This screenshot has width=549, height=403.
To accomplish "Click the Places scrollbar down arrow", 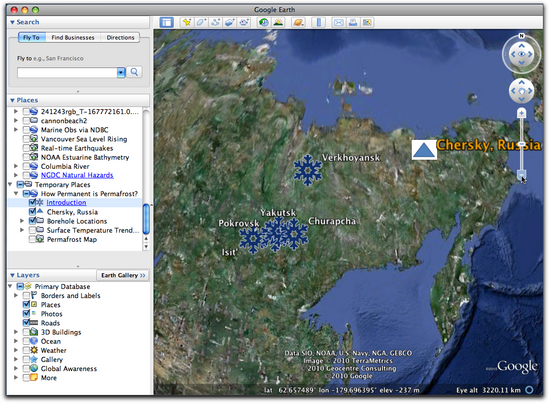I will click(x=146, y=246).
